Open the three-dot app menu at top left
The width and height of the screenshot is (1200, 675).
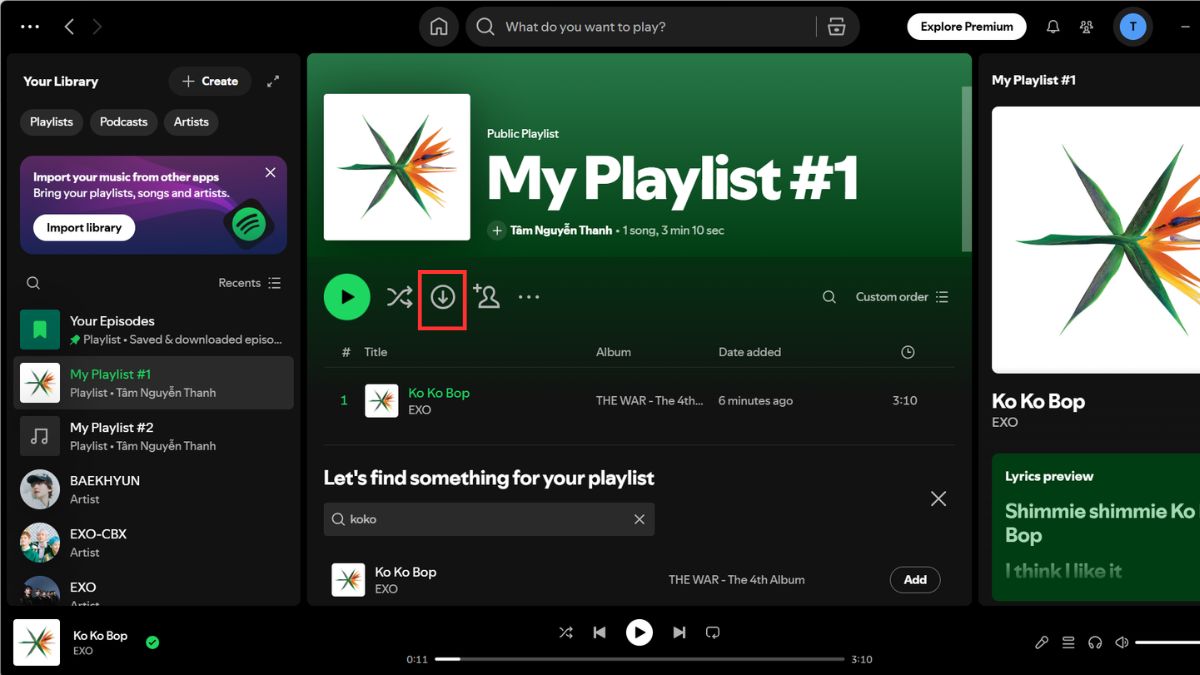pos(30,27)
